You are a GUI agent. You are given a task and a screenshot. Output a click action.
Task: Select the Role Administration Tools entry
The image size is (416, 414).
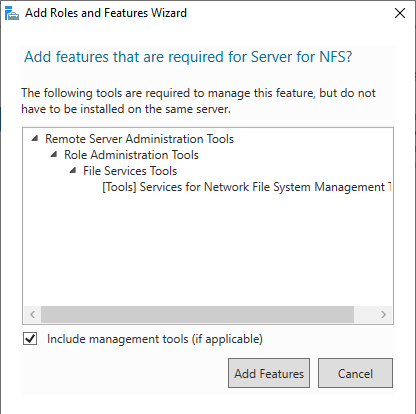pyautogui.click(x=131, y=155)
